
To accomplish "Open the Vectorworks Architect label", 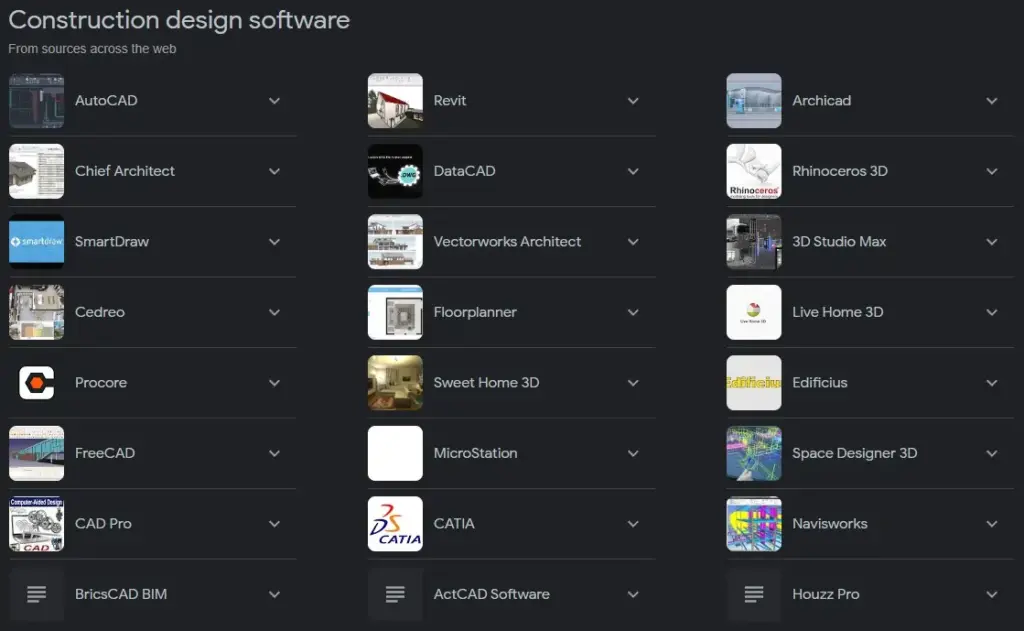I will pyautogui.click(x=507, y=242).
